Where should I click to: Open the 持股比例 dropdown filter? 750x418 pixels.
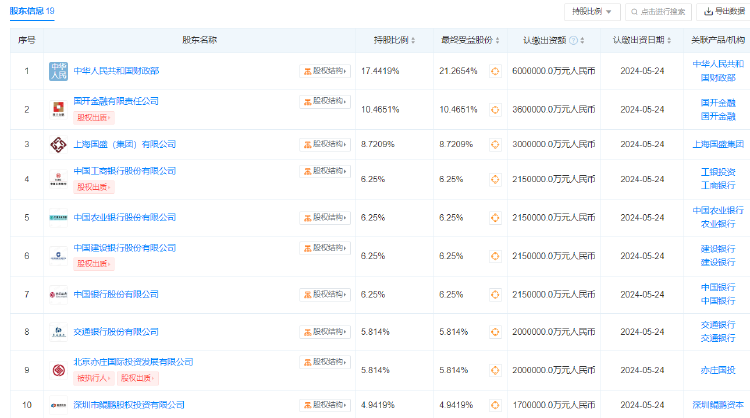(x=592, y=11)
